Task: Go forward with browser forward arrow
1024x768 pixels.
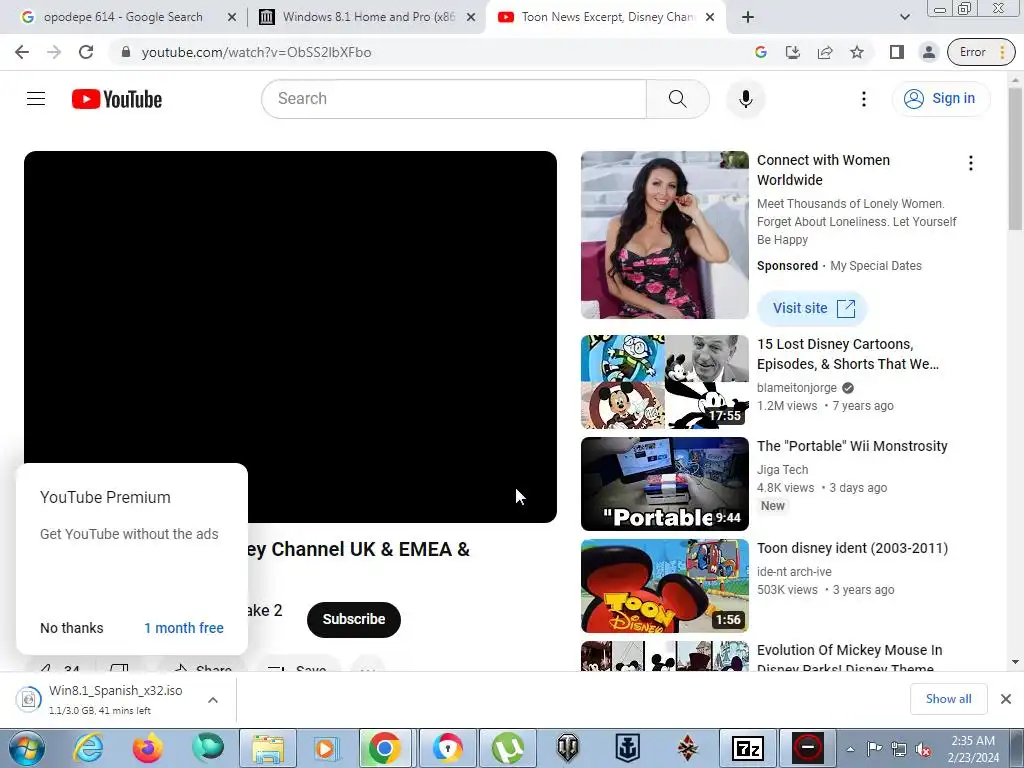Action: (54, 52)
